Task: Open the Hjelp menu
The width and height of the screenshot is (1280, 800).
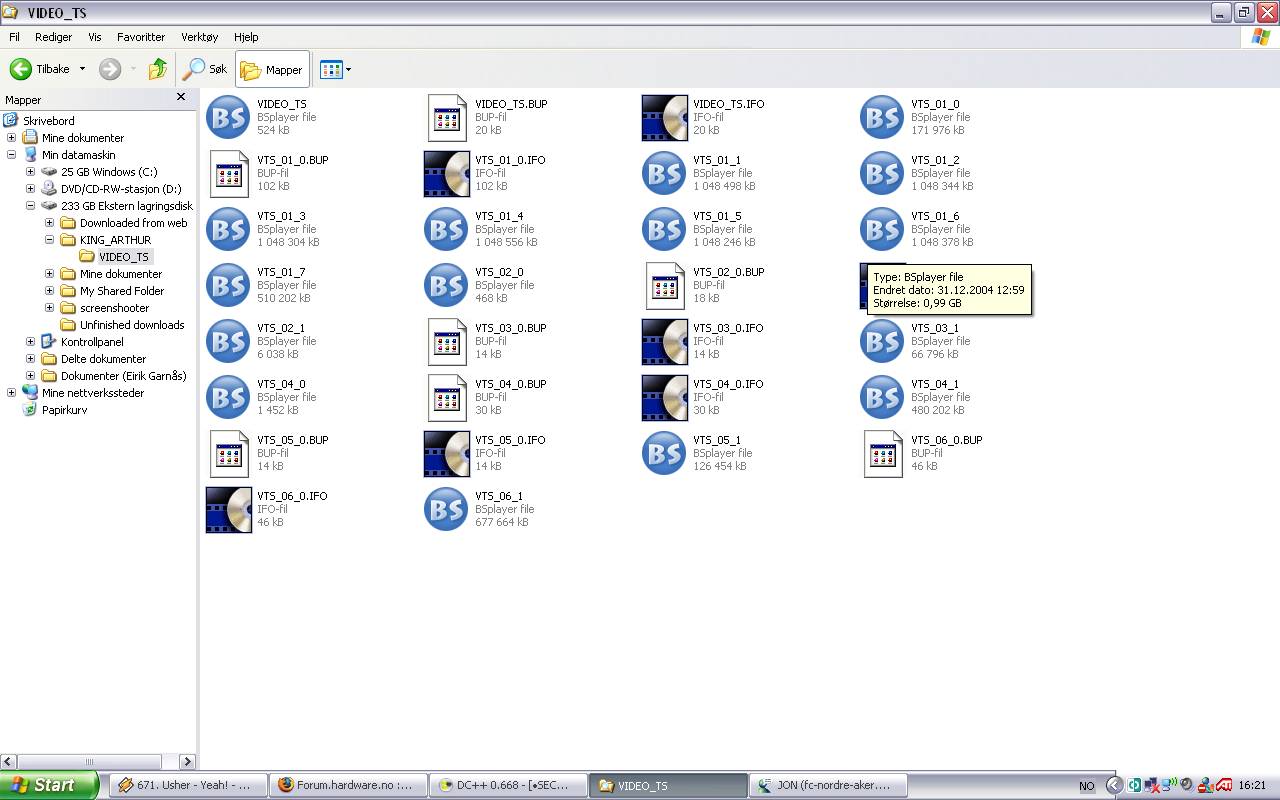Action: click(x=245, y=37)
